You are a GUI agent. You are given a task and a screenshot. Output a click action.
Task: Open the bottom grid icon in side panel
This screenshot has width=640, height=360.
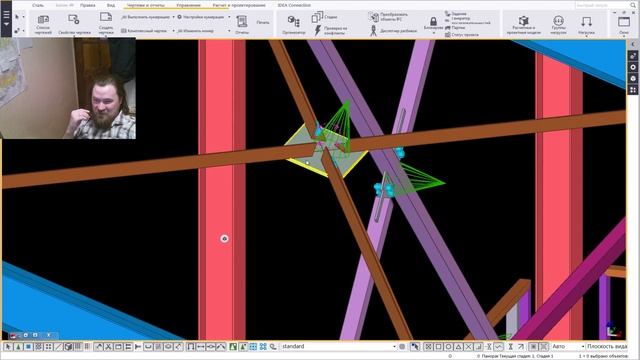633,90
